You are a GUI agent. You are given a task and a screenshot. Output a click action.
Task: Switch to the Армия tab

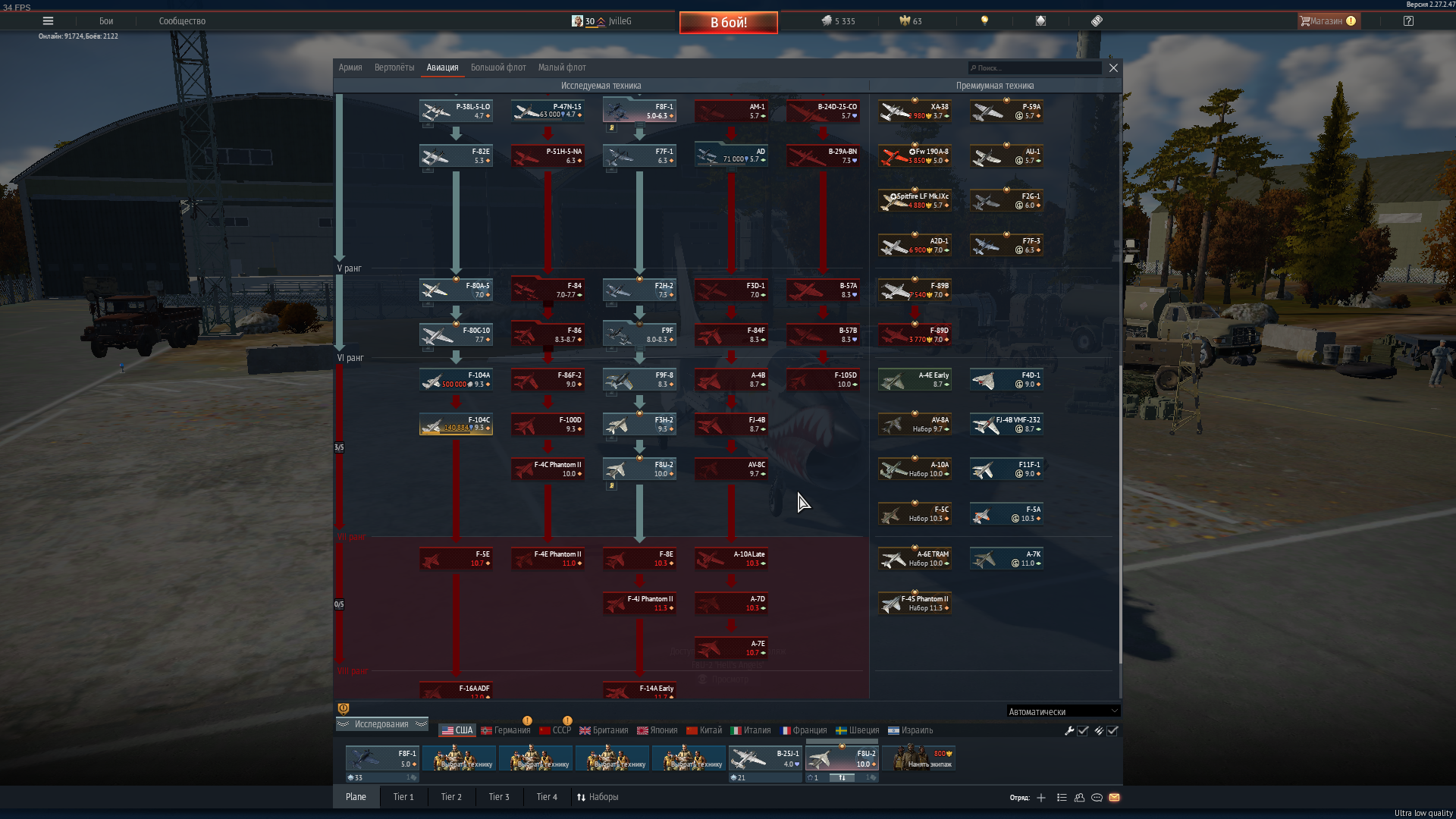click(x=350, y=67)
